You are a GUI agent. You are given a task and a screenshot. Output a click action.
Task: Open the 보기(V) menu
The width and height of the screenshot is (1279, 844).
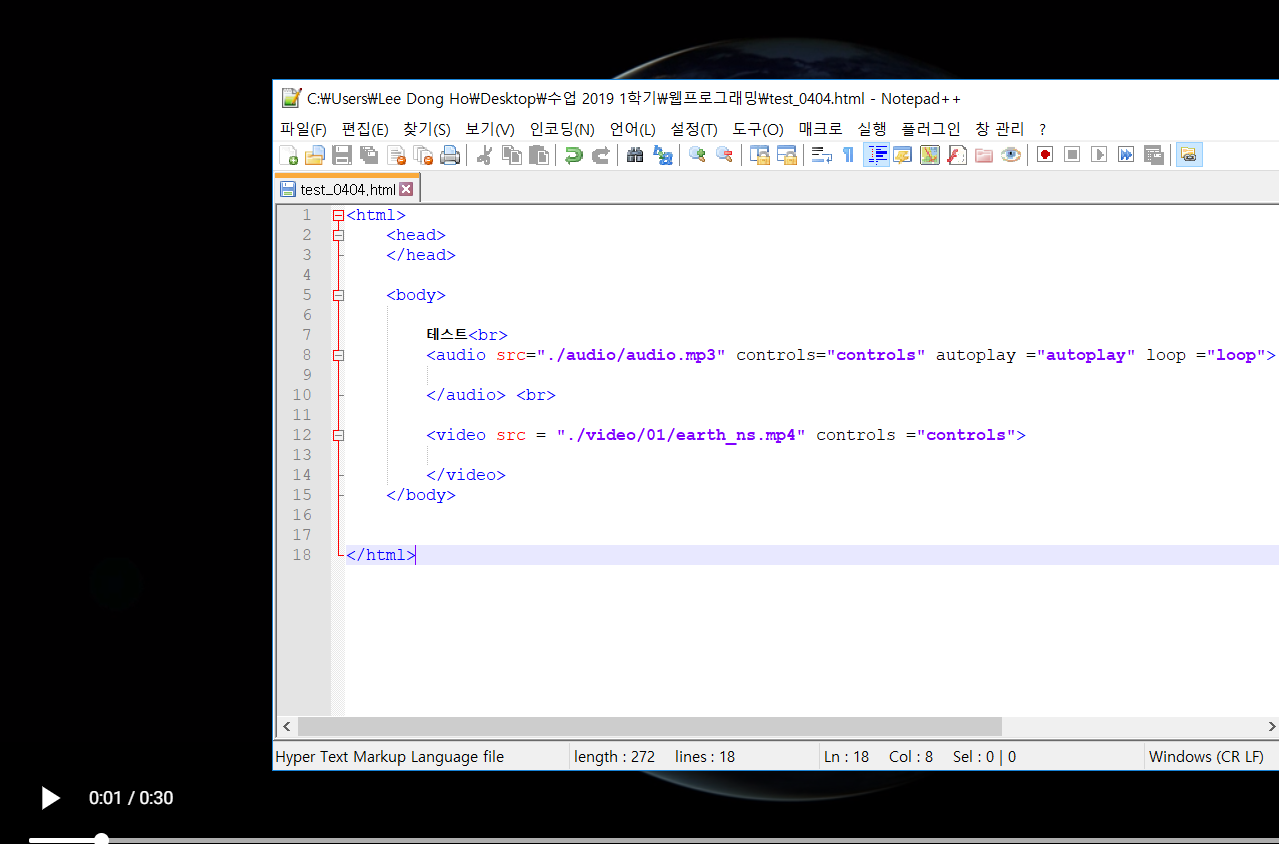[x=490, y=129]
